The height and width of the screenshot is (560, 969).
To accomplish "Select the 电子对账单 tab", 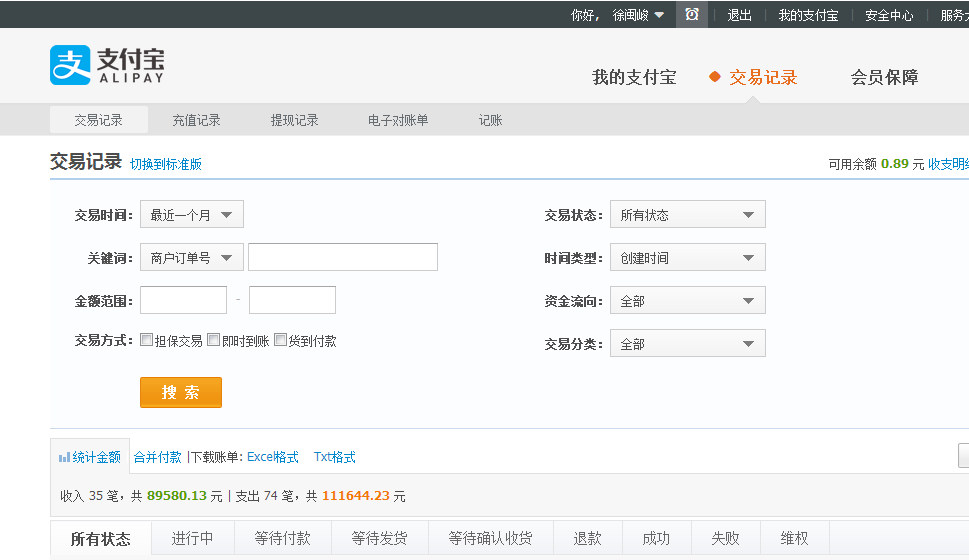I will 398,120.
